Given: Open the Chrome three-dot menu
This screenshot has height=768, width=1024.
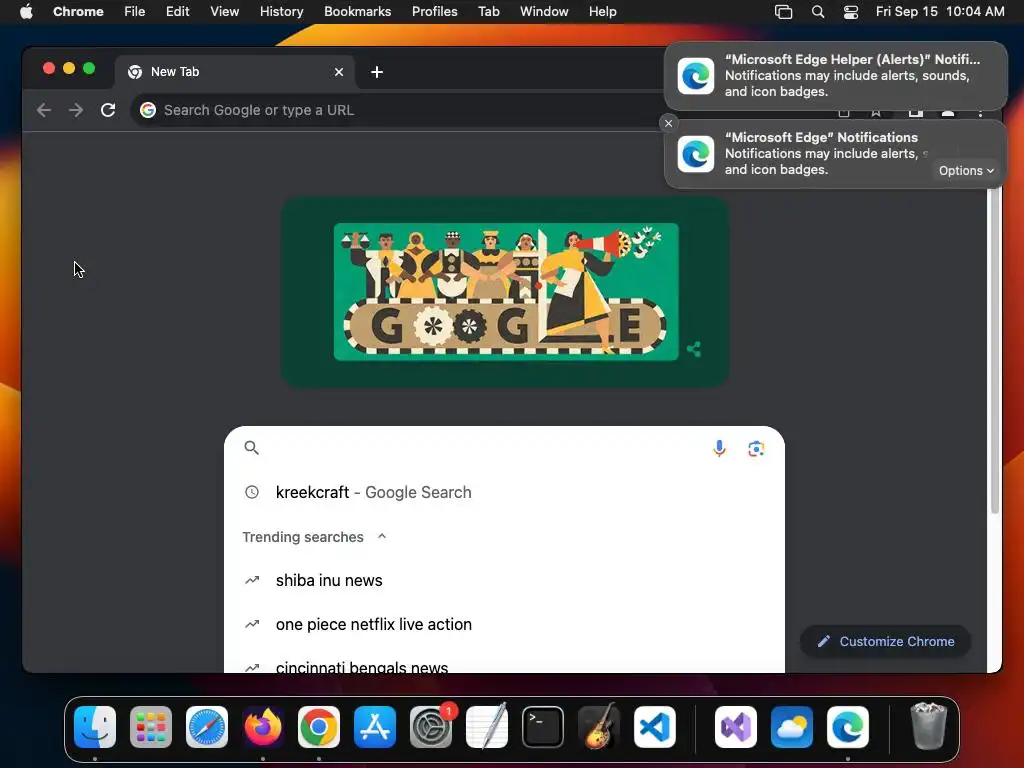Looking at the screenshot, I should [x=980, y=112].
